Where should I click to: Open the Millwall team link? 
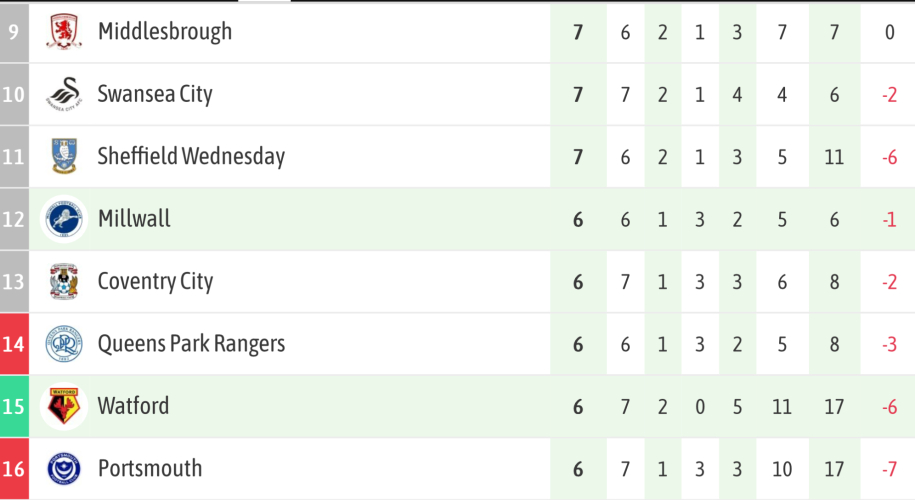134,219
